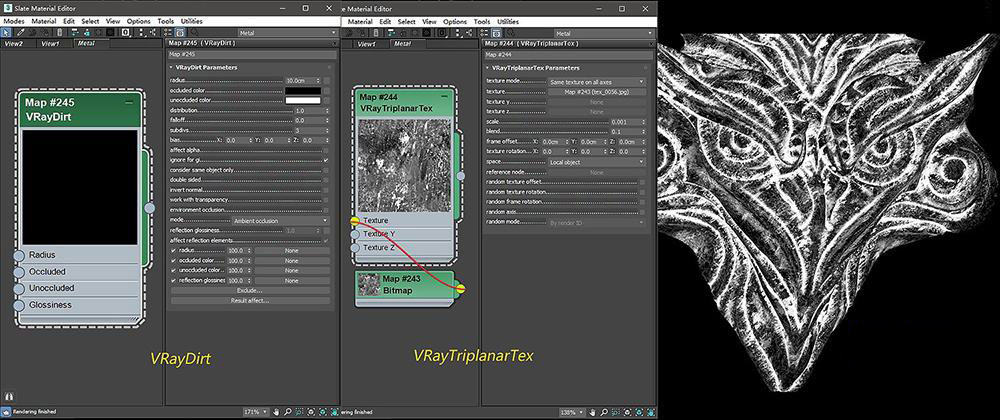Screen dimensions: 1000x420
Task: Toggle Material/Map Browser icon in left editor
Action: (x=168, y=32)
